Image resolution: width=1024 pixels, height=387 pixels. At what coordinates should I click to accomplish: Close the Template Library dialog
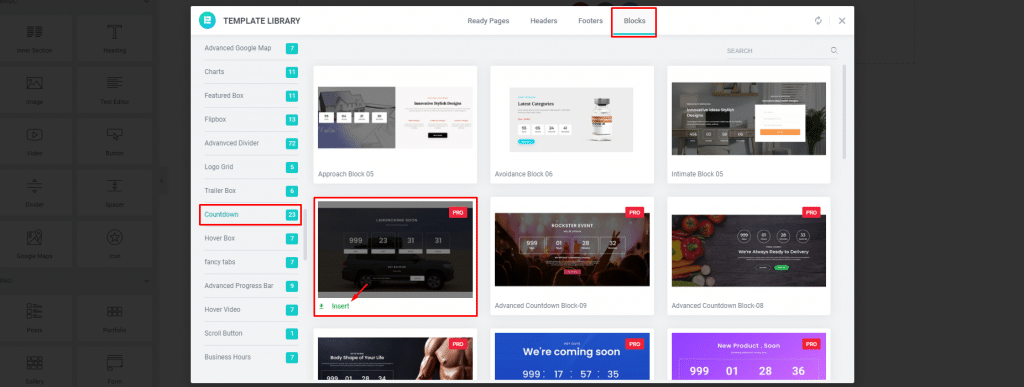[x=842, y=20]
